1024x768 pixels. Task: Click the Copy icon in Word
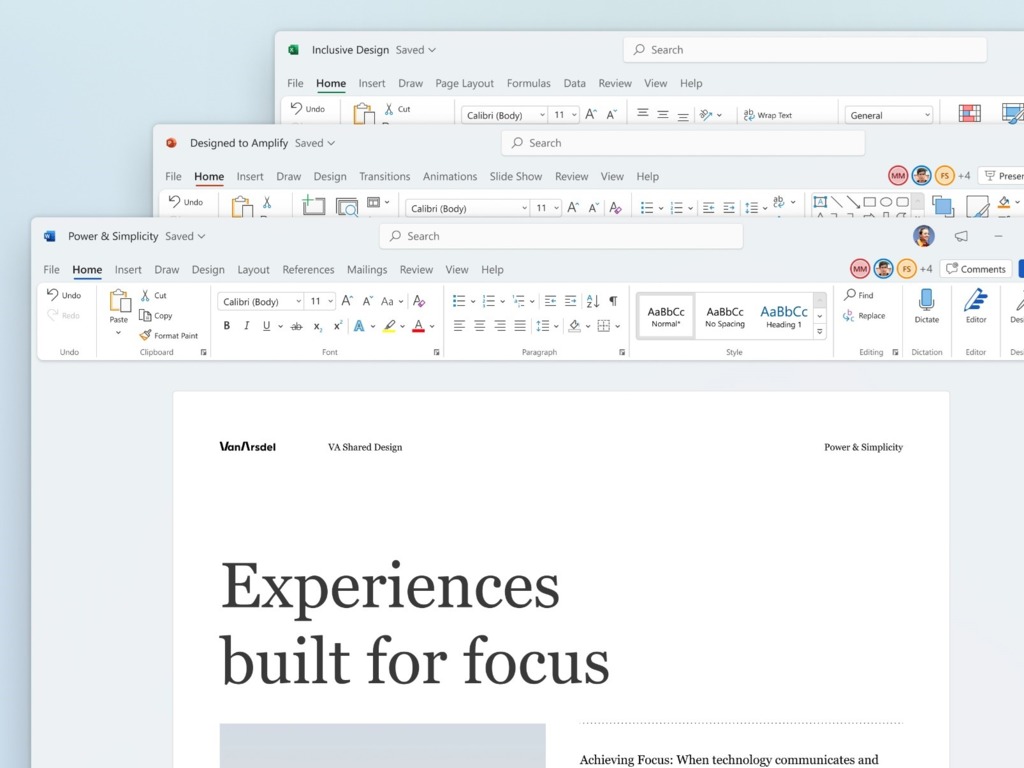point(145,315)
